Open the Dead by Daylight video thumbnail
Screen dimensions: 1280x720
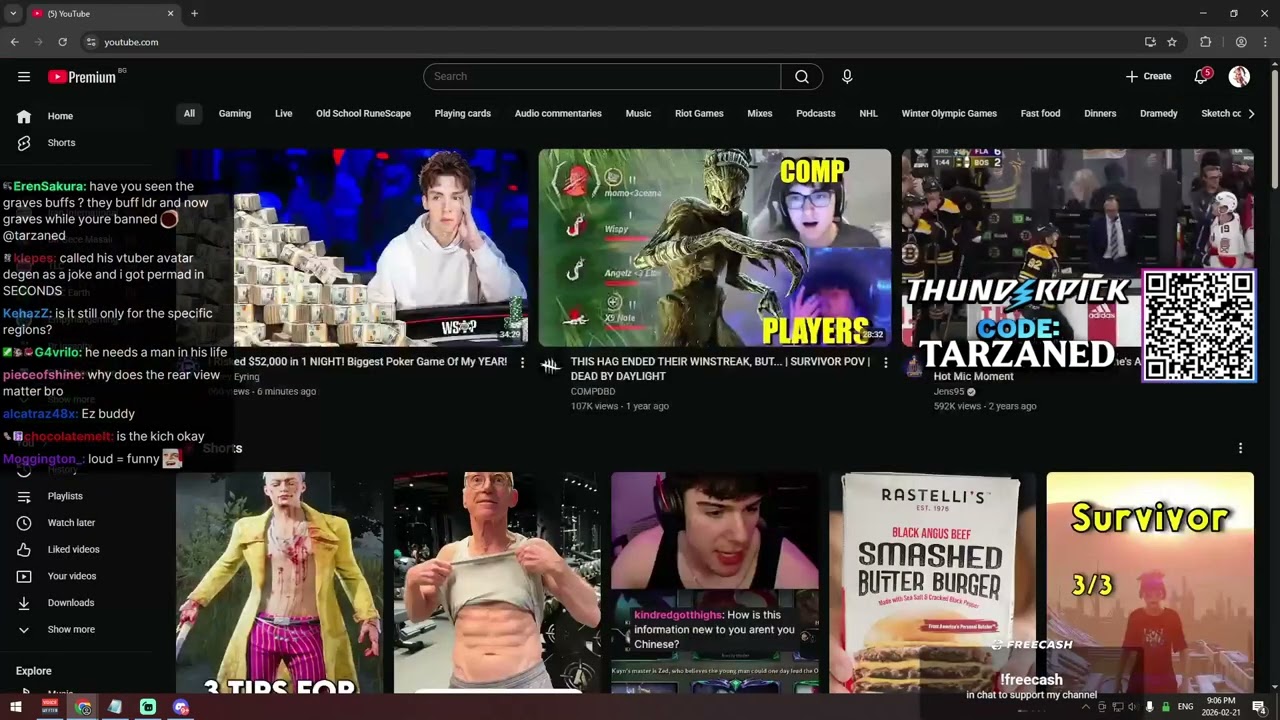tap(715, 248)
